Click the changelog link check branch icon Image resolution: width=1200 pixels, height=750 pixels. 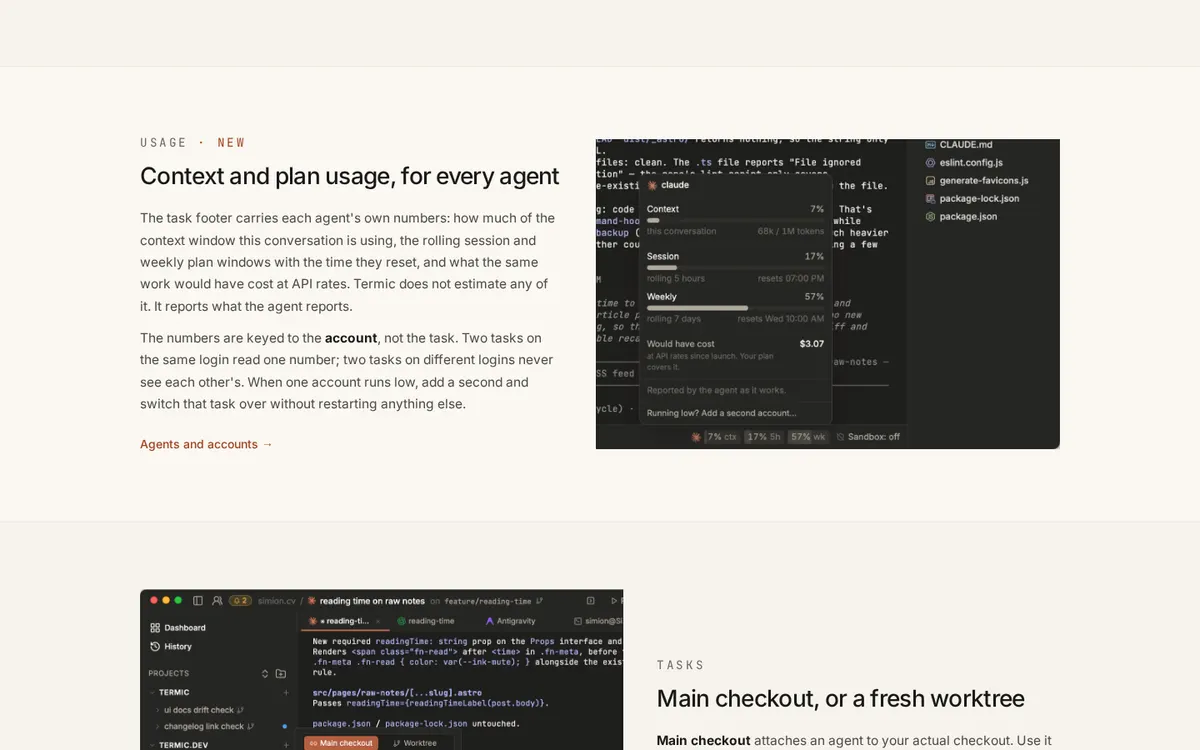pyautogui.click(x=250, y=726)
